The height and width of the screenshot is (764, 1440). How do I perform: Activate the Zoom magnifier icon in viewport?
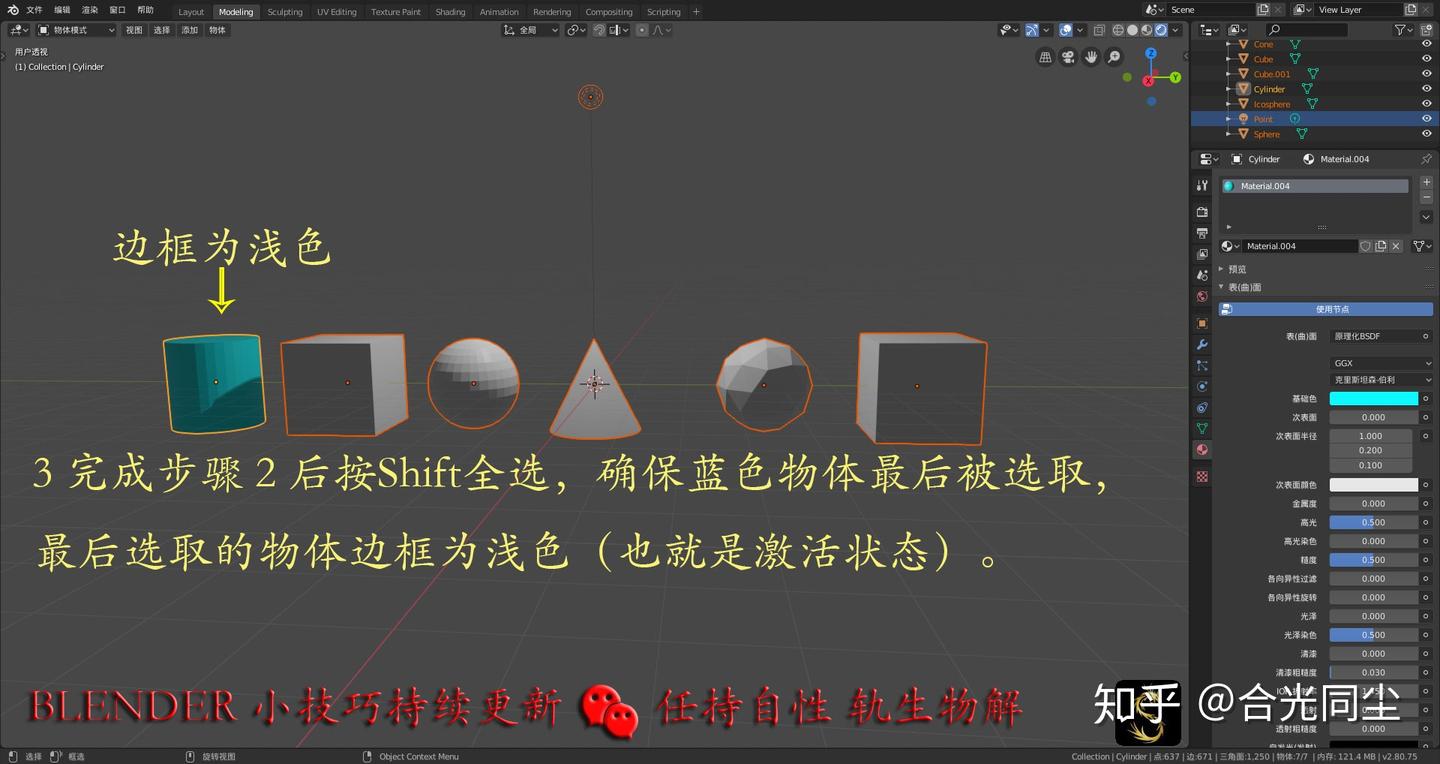tap(1113, 56)
